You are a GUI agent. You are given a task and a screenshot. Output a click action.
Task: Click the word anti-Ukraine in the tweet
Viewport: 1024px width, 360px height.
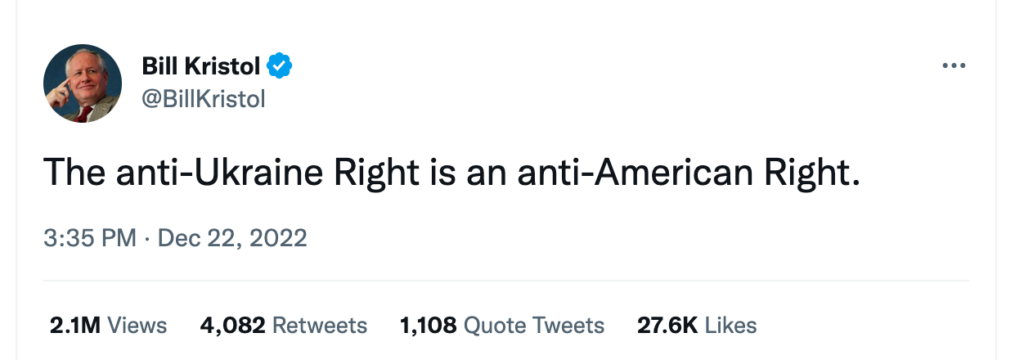pos(219,172)
